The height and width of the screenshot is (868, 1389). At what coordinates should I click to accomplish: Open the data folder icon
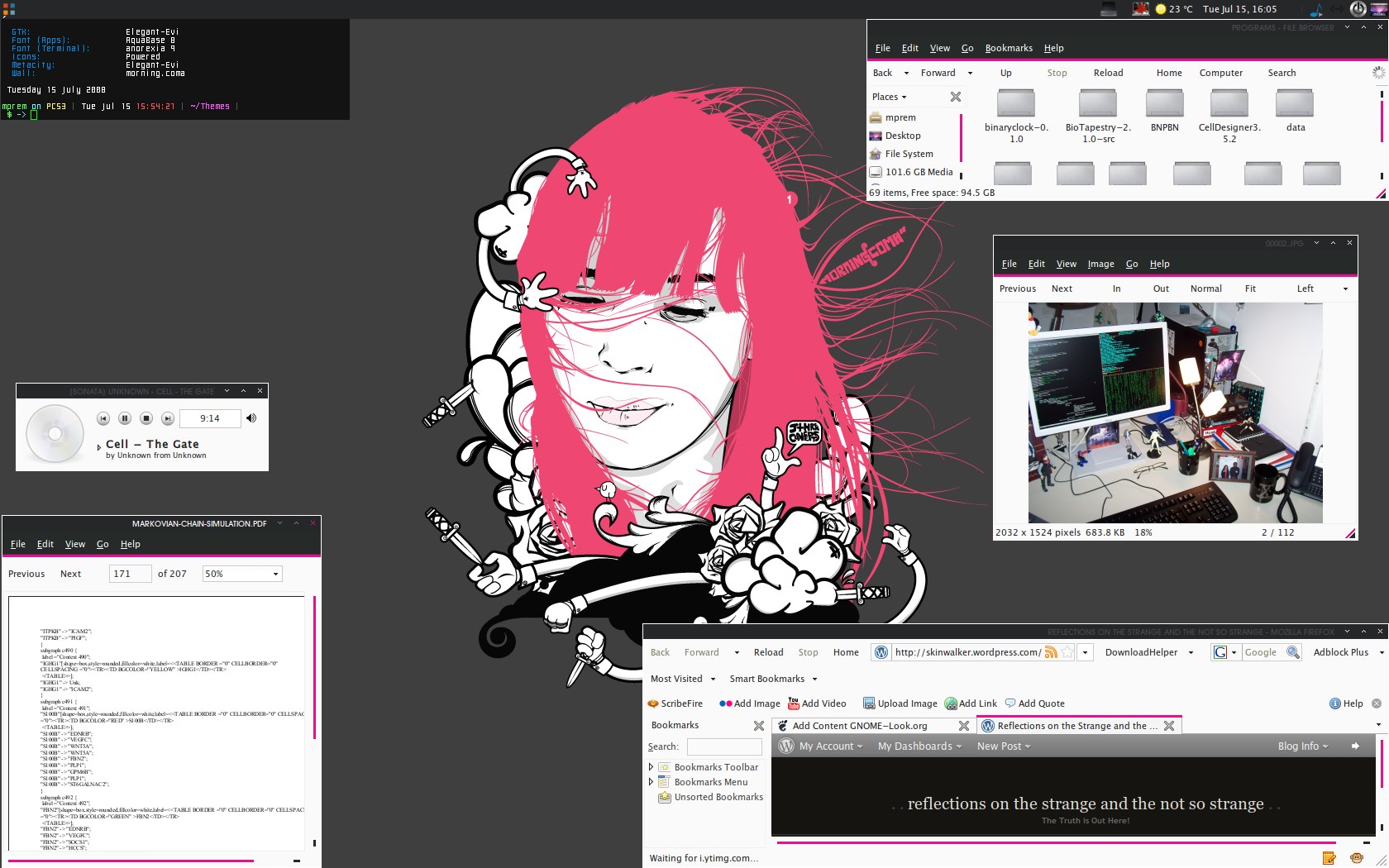1295,103
